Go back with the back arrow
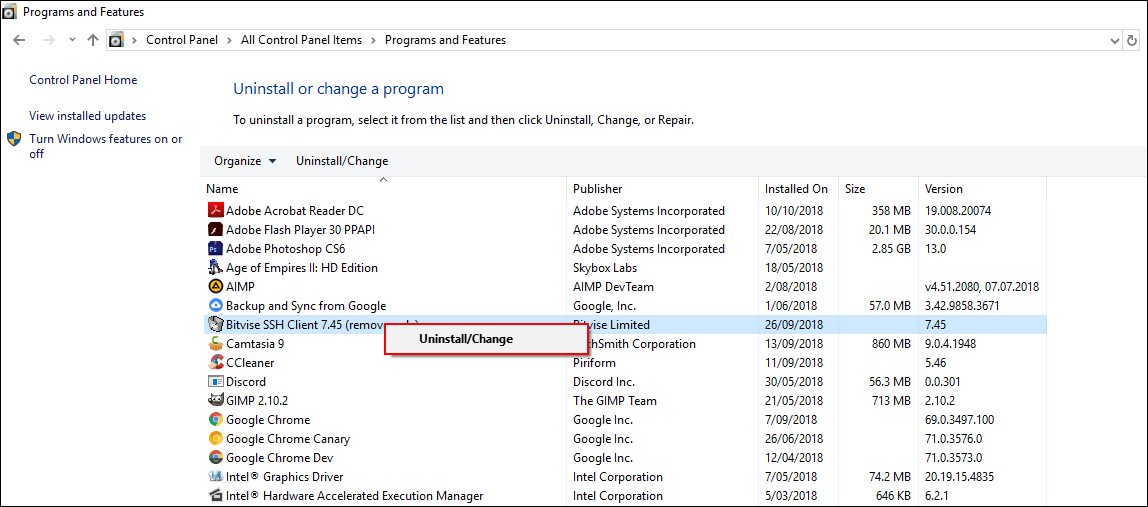 pyautogui.click(x=20, y=40)
